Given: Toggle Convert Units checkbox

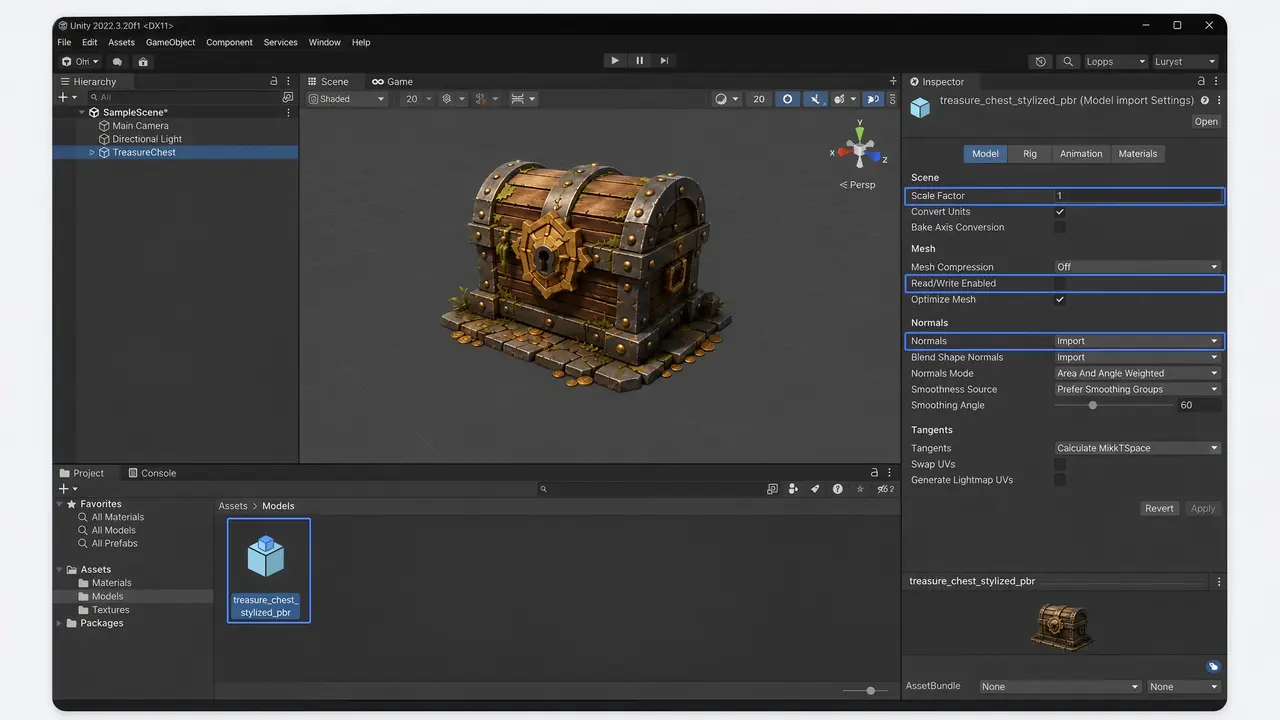Looking at the screenshot, I should (1060, 212).
